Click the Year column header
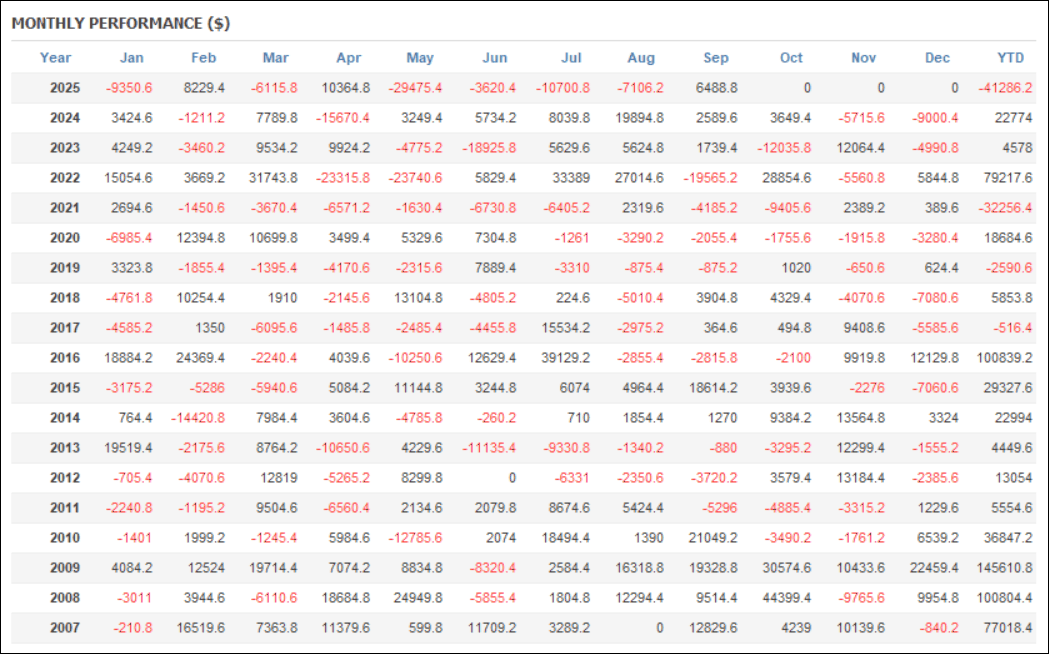The width and height of the screenshot is (1049, 654). pyautogui.click(x=56, y=58)
